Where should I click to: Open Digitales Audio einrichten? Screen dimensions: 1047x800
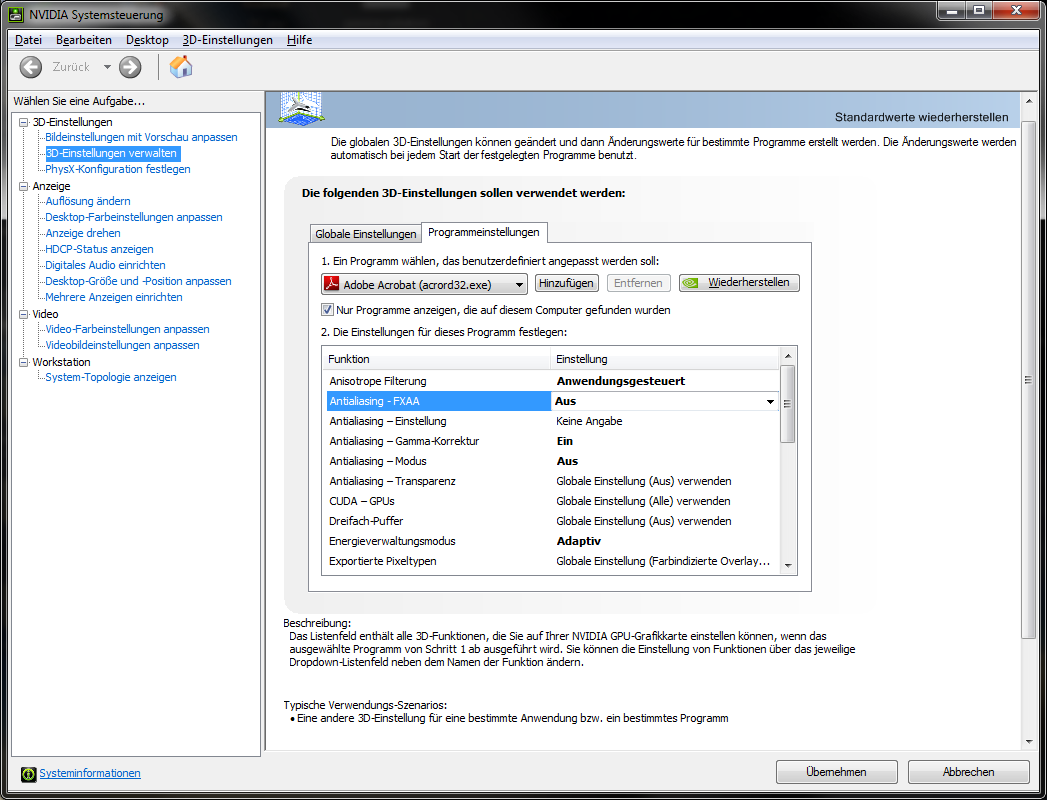tap(105, 265)
